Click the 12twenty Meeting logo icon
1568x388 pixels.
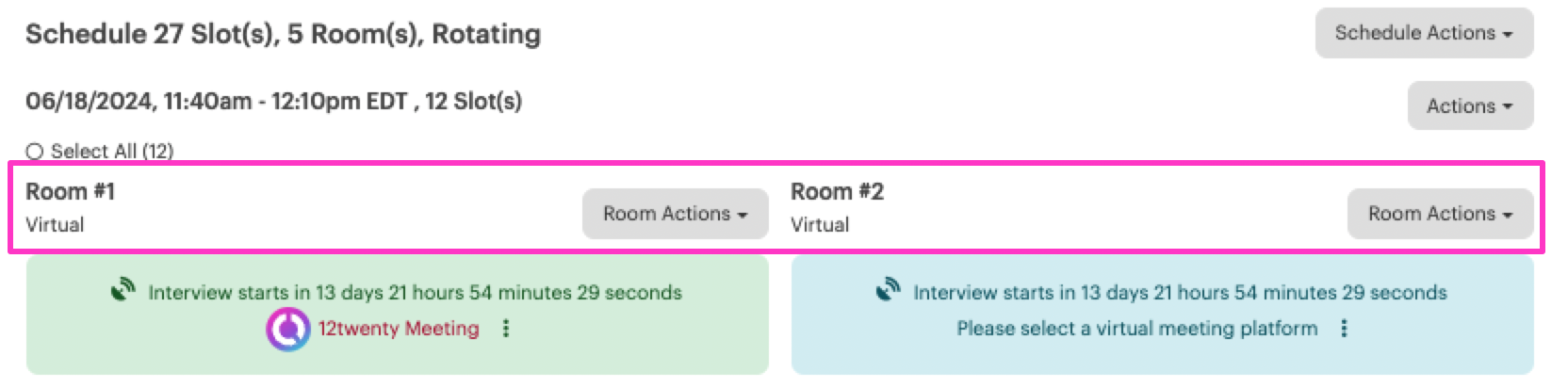pos(287,330)
